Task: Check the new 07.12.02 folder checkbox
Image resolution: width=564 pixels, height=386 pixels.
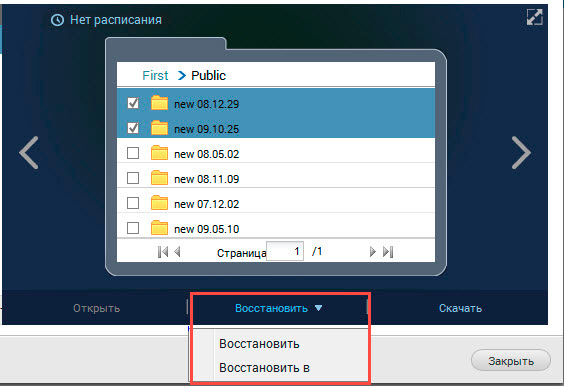Action: click(133, 203)
